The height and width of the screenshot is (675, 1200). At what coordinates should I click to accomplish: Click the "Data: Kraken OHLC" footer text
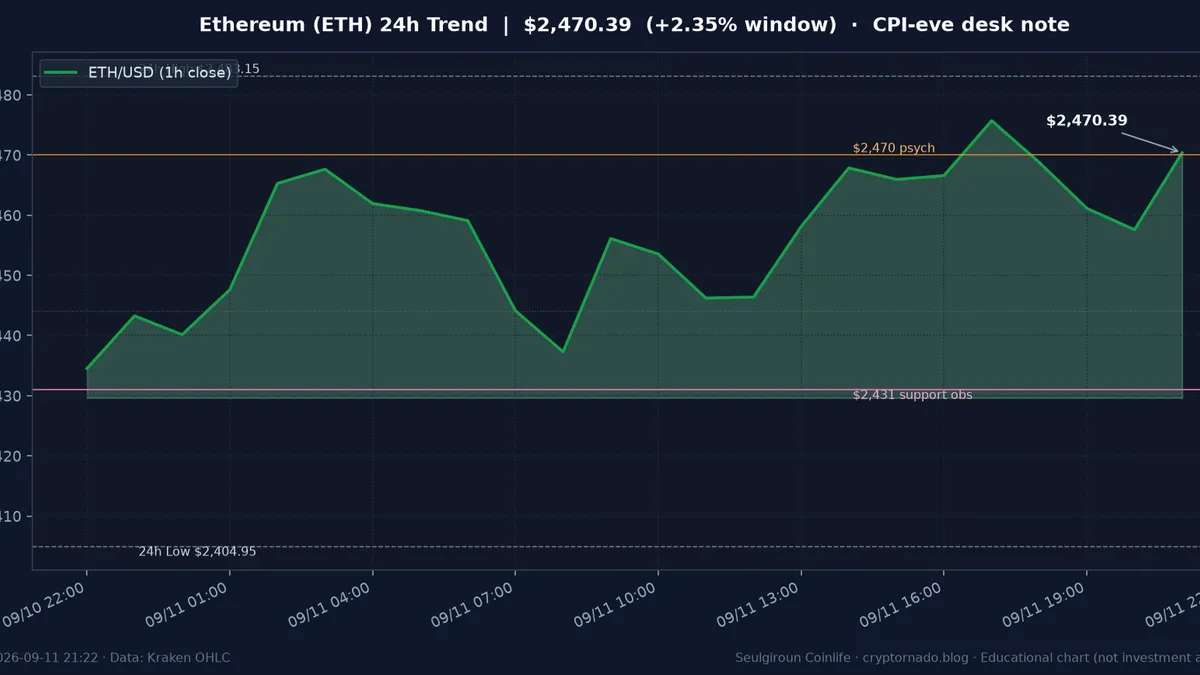click(x=170, y=657)
